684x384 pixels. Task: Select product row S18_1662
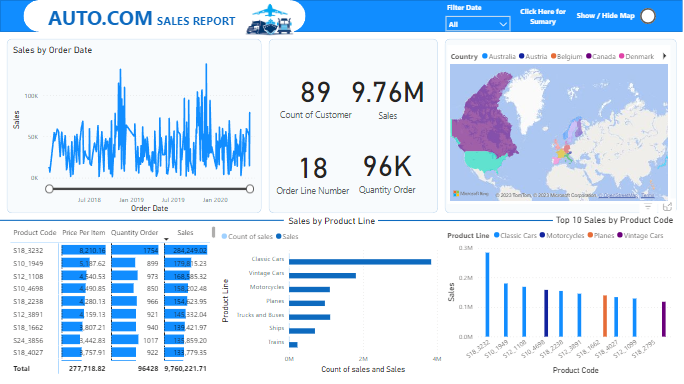(110, 327)
